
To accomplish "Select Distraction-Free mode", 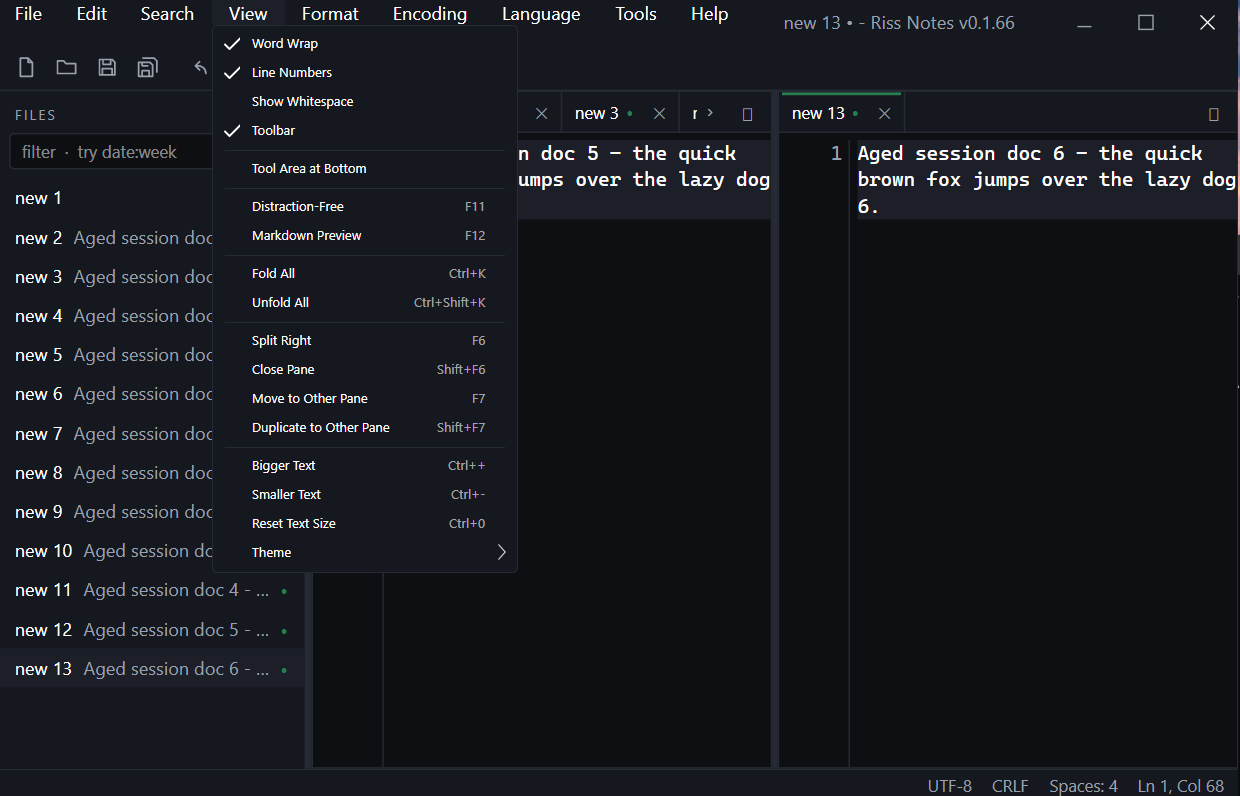I will (x=365, y=207).
